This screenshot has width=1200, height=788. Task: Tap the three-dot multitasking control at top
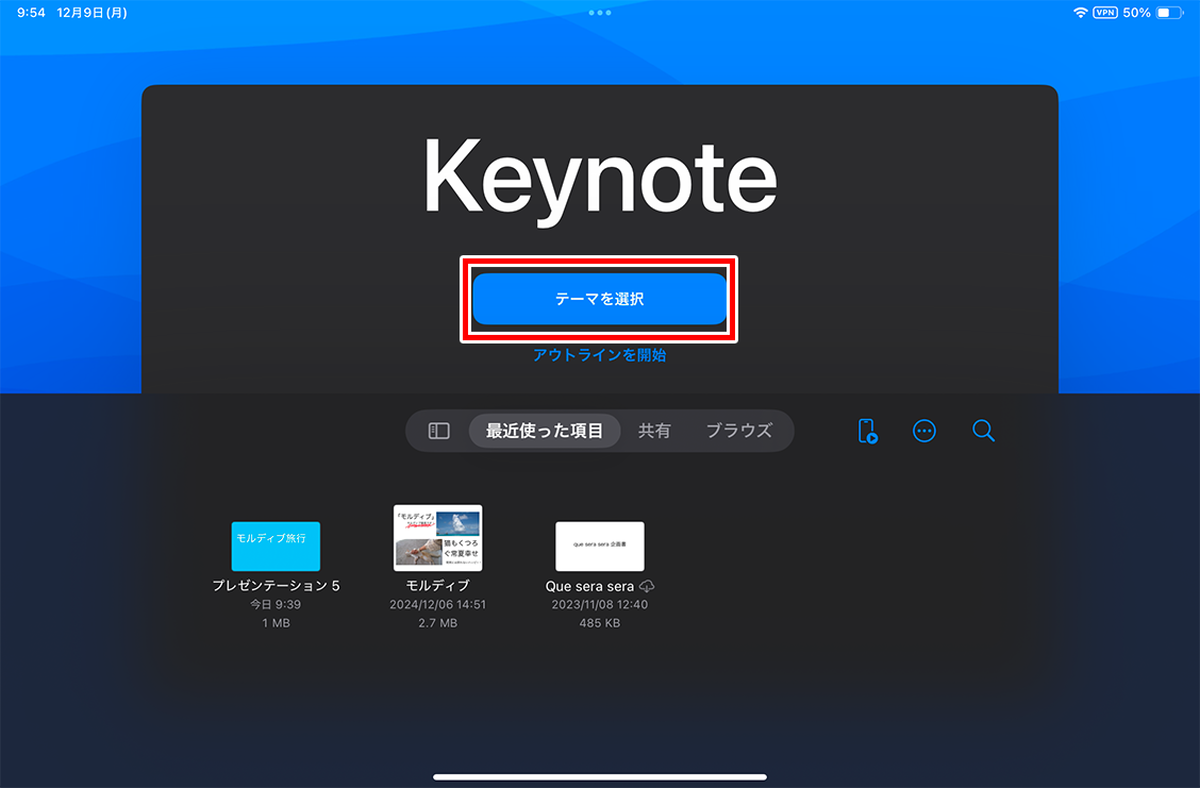click(600, 13)
